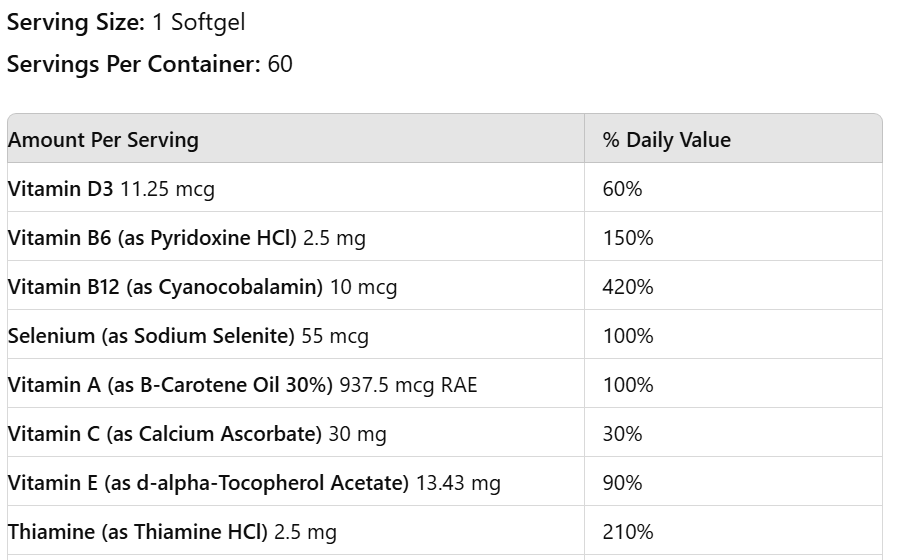This screenshot has height=560, width=911.
Task: Click the Selenium Sodium Selenite cell
Action: pyautogui.click(x=188, y=336)
